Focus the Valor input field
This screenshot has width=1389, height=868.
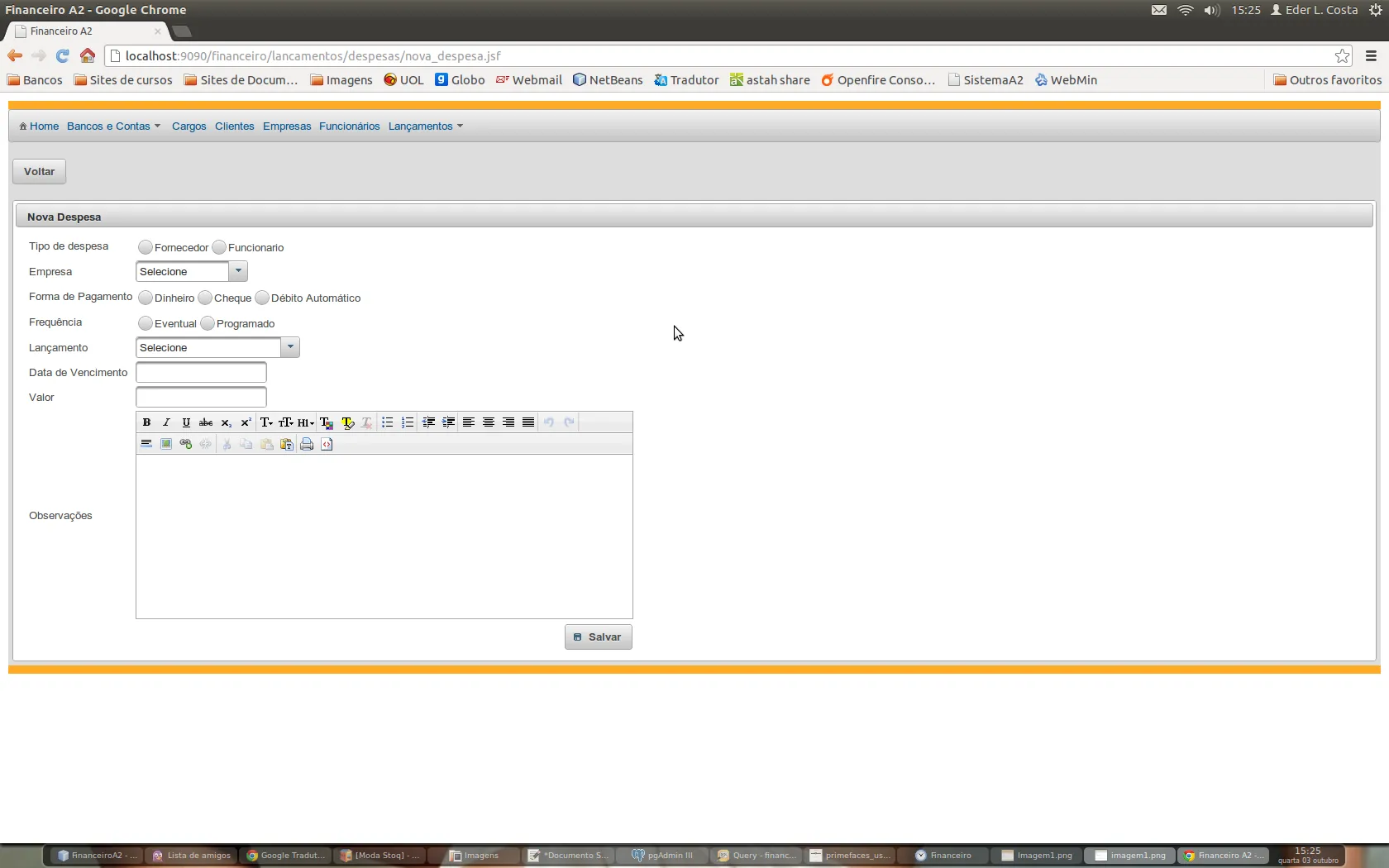coord(201,397)
